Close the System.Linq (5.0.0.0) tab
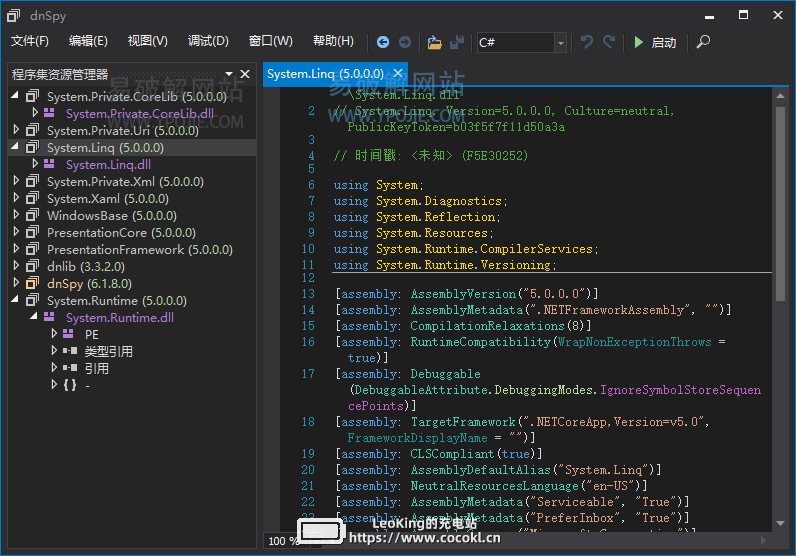This screenshot has width=796, height=556. tap(398, 74)
